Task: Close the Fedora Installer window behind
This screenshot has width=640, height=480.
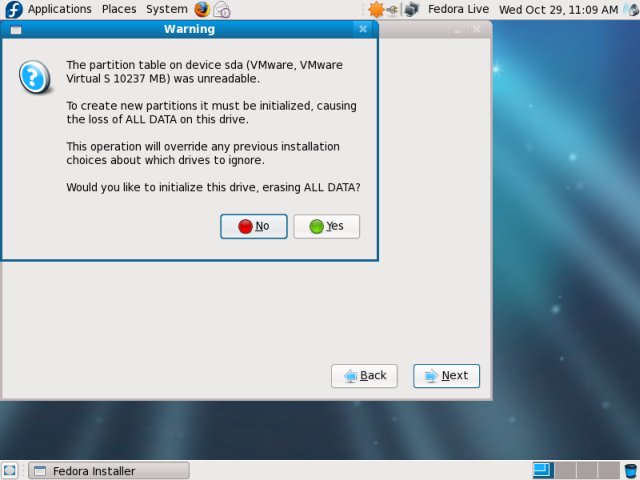Action: tap(476, 29)
